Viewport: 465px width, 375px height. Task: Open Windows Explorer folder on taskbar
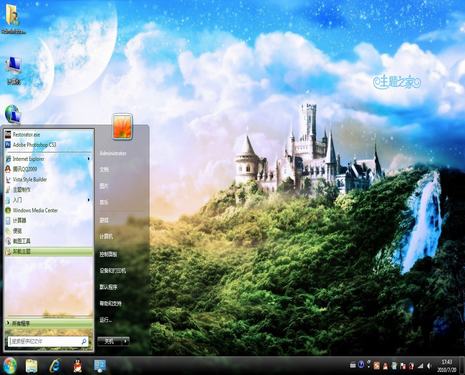pos(32,366)
